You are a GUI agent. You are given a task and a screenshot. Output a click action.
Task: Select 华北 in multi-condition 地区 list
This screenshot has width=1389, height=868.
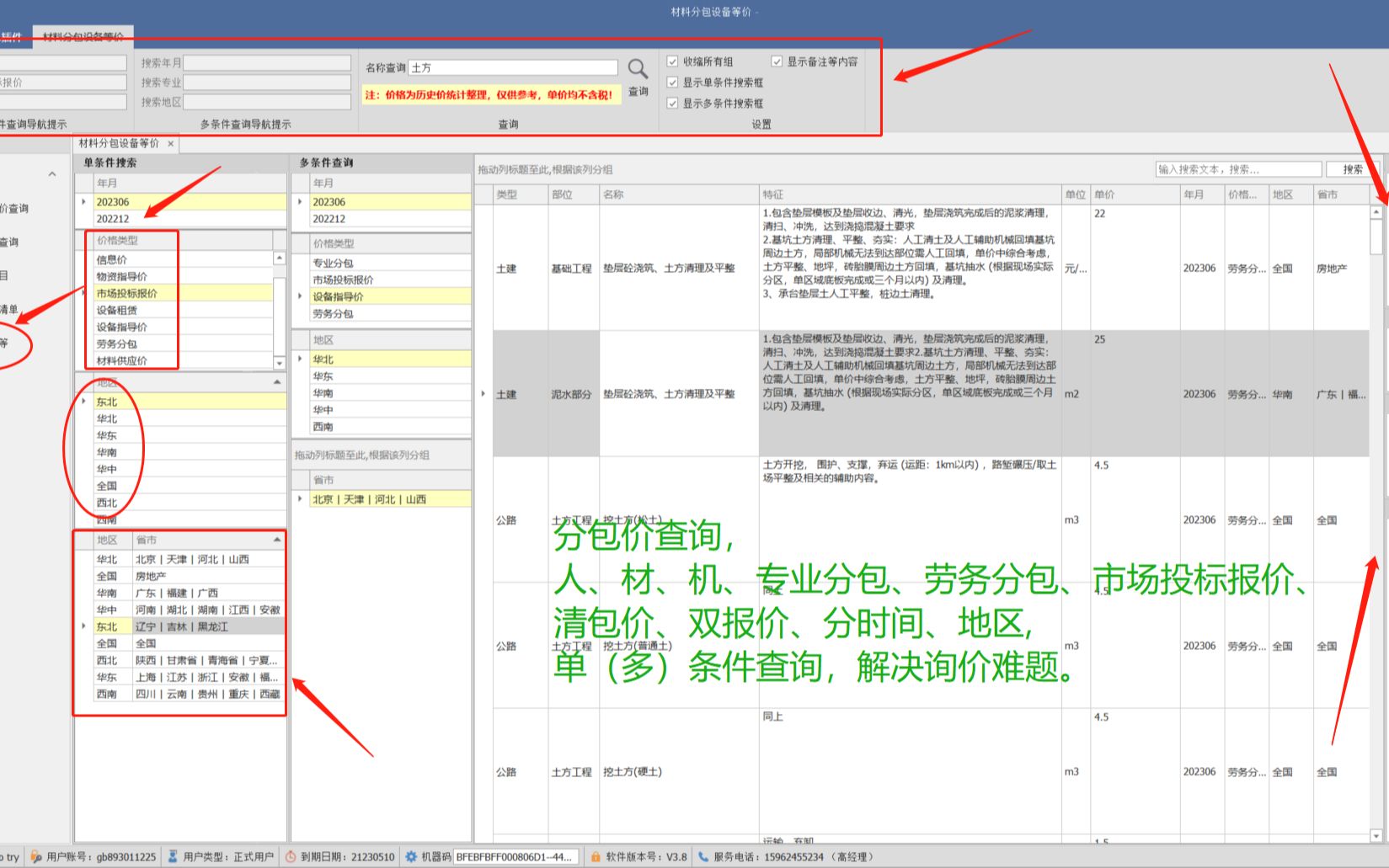pyautogui.click(x=390, y=359)
